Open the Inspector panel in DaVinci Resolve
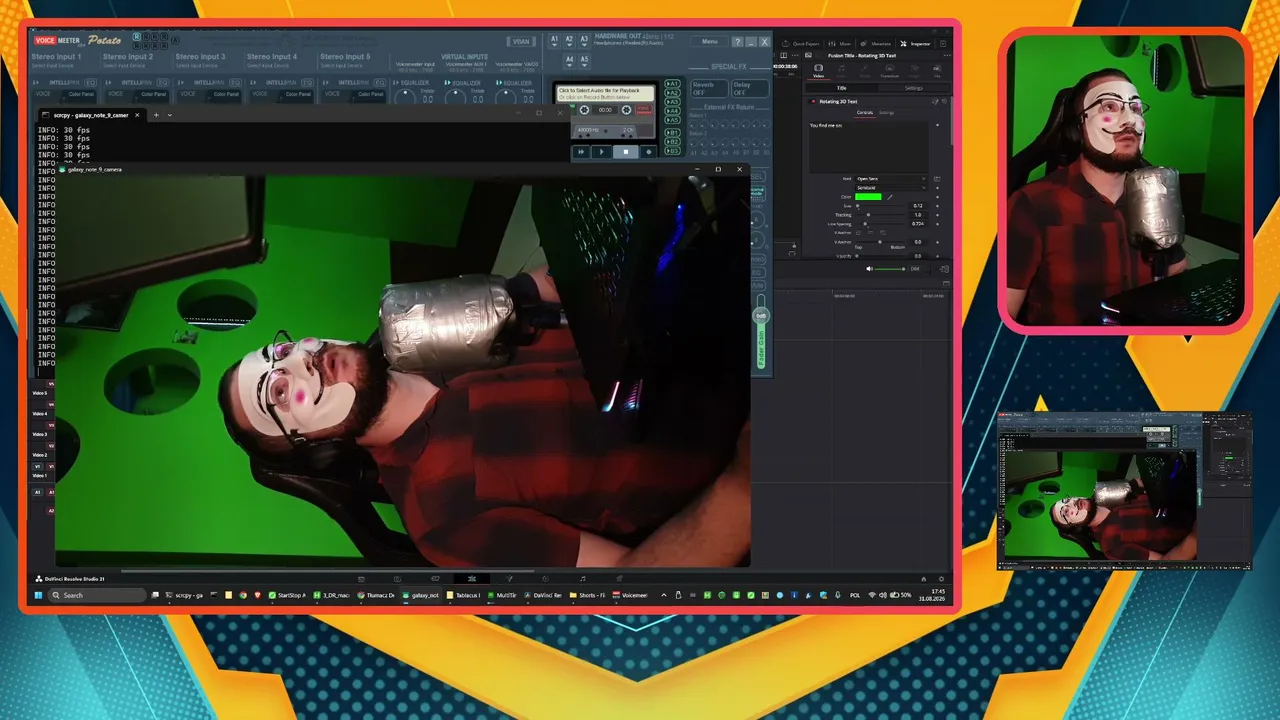Screen dimensions: 1280x720 point(915,44)
